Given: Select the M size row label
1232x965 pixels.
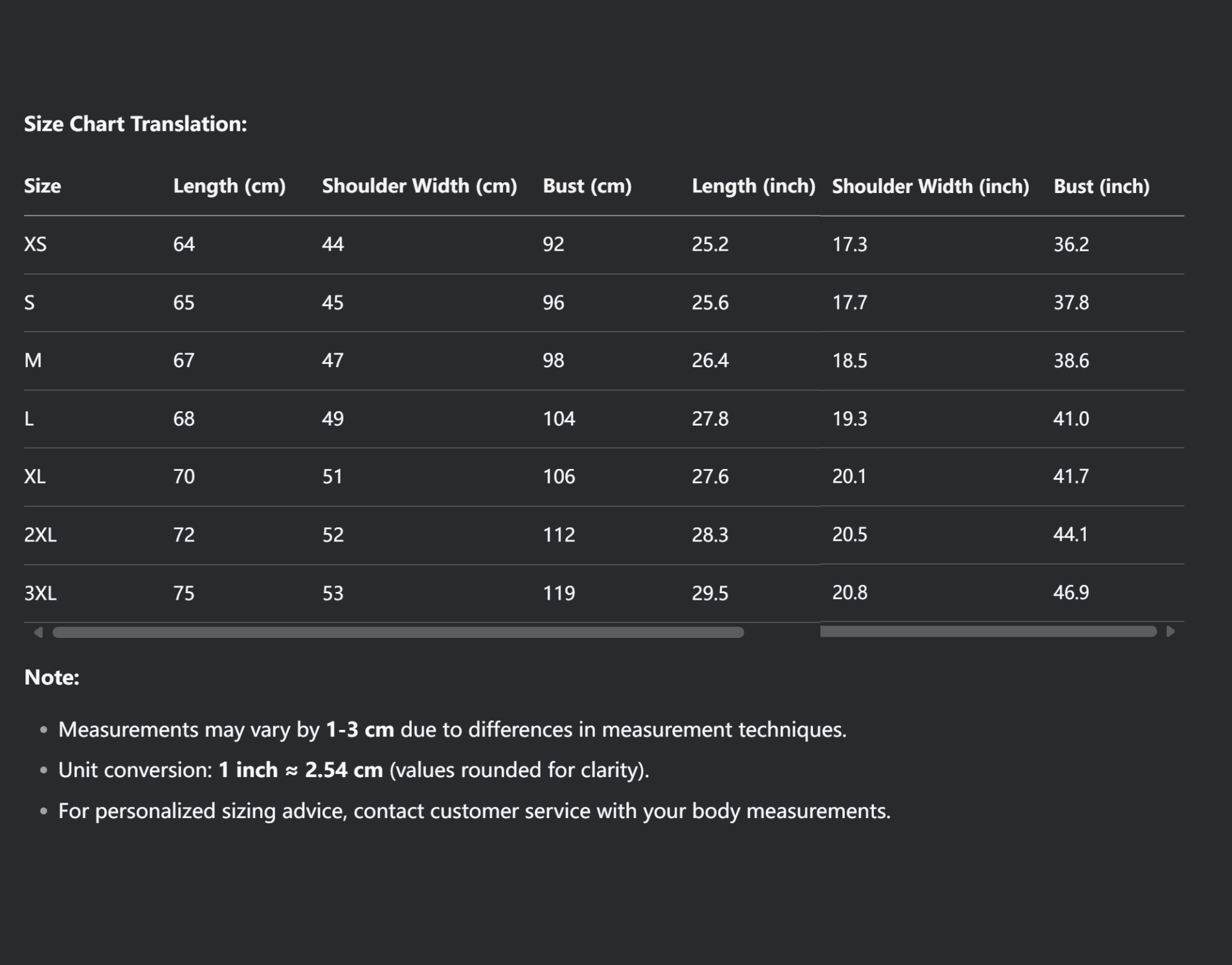Looking at the screenshot, I should click(x=33, y=361).
